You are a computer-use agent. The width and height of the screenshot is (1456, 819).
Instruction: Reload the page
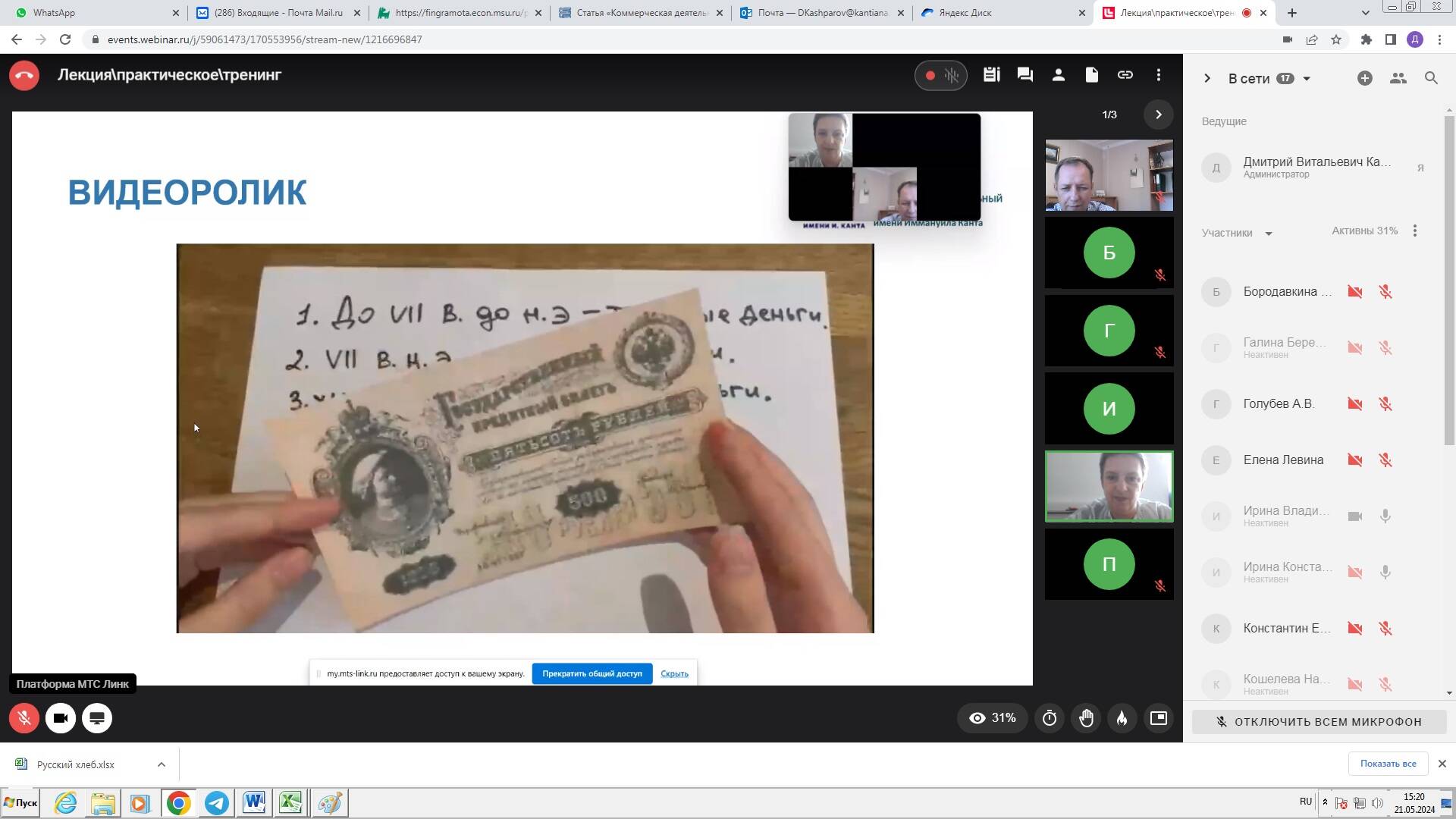(65, 39)
